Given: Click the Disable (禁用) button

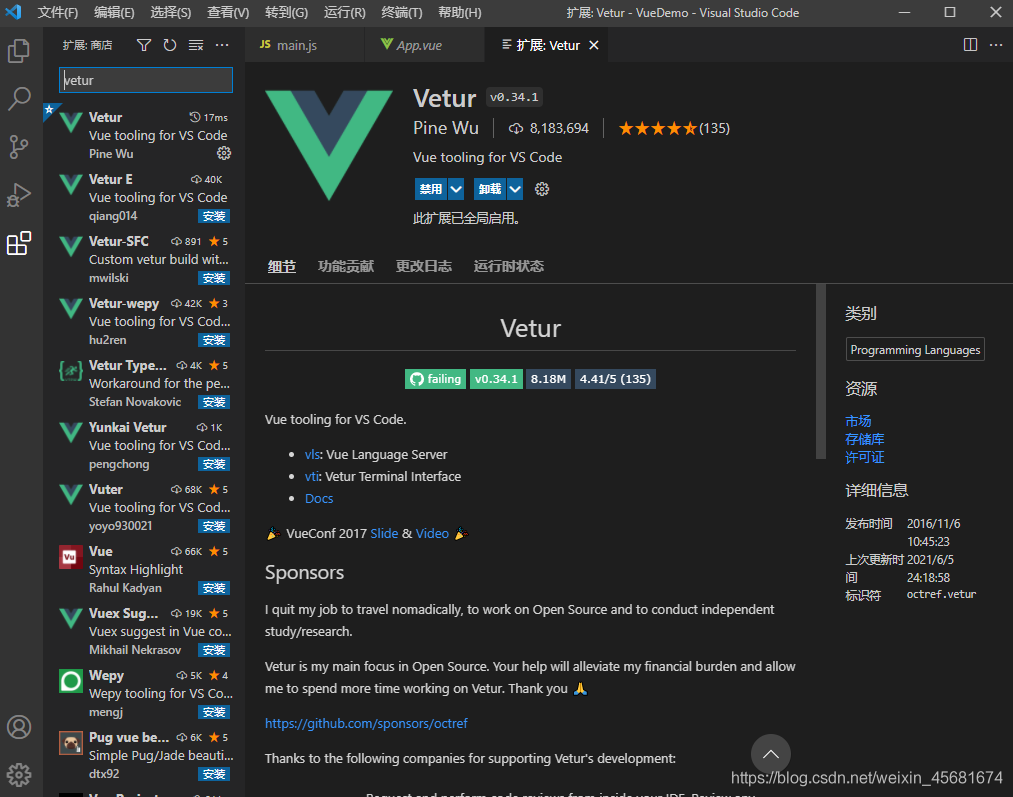Looking at the screenshot, I should coord(431,189).
